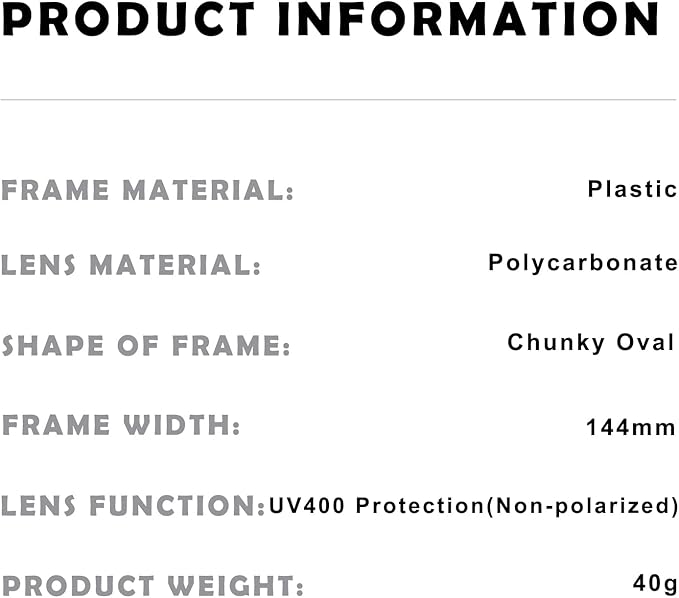Click the word Oval in shape value
Screen dimensions: 679x598
coord(646,343)
